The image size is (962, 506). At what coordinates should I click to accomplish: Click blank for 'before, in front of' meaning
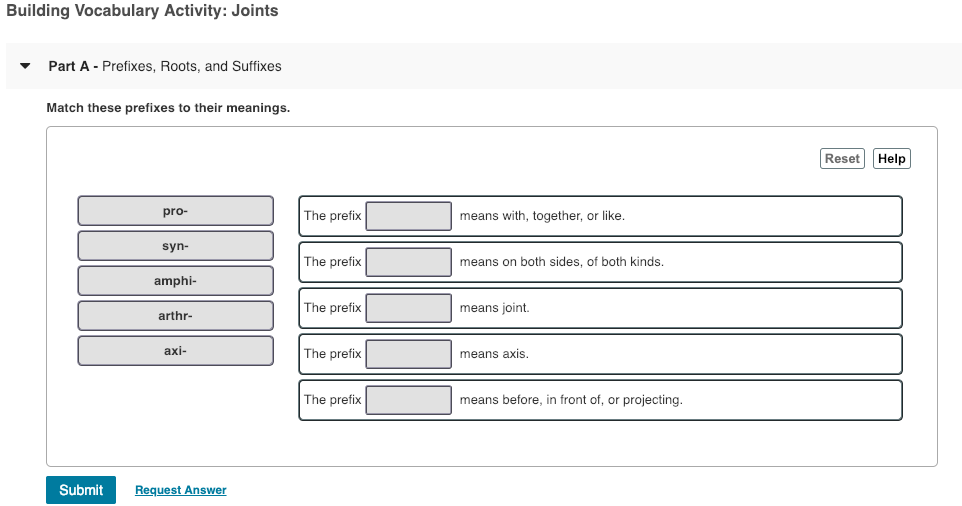(x=408, y=400)
